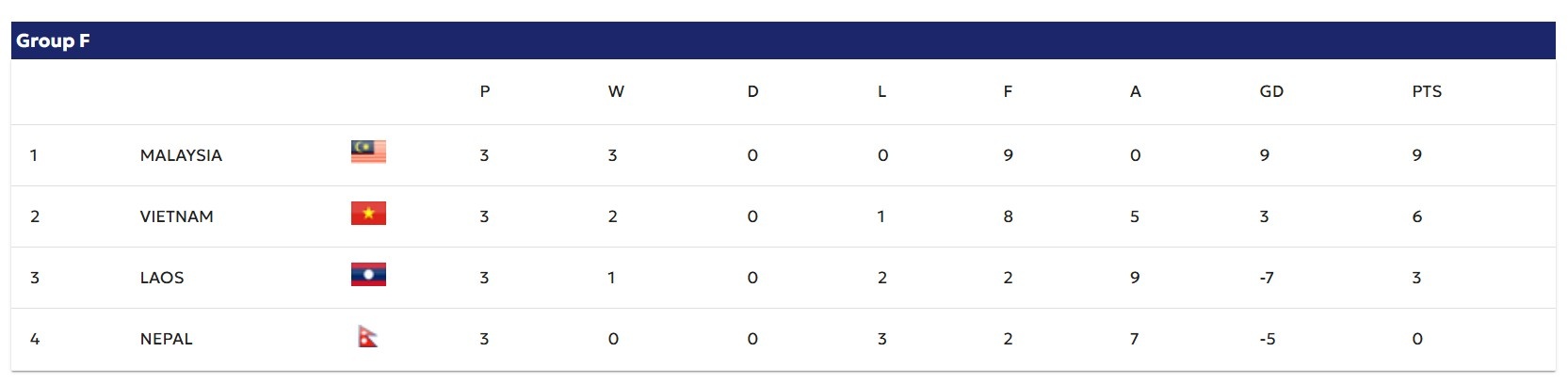
Task: Click the Nepal flag icon
Action: click(367, 336)
